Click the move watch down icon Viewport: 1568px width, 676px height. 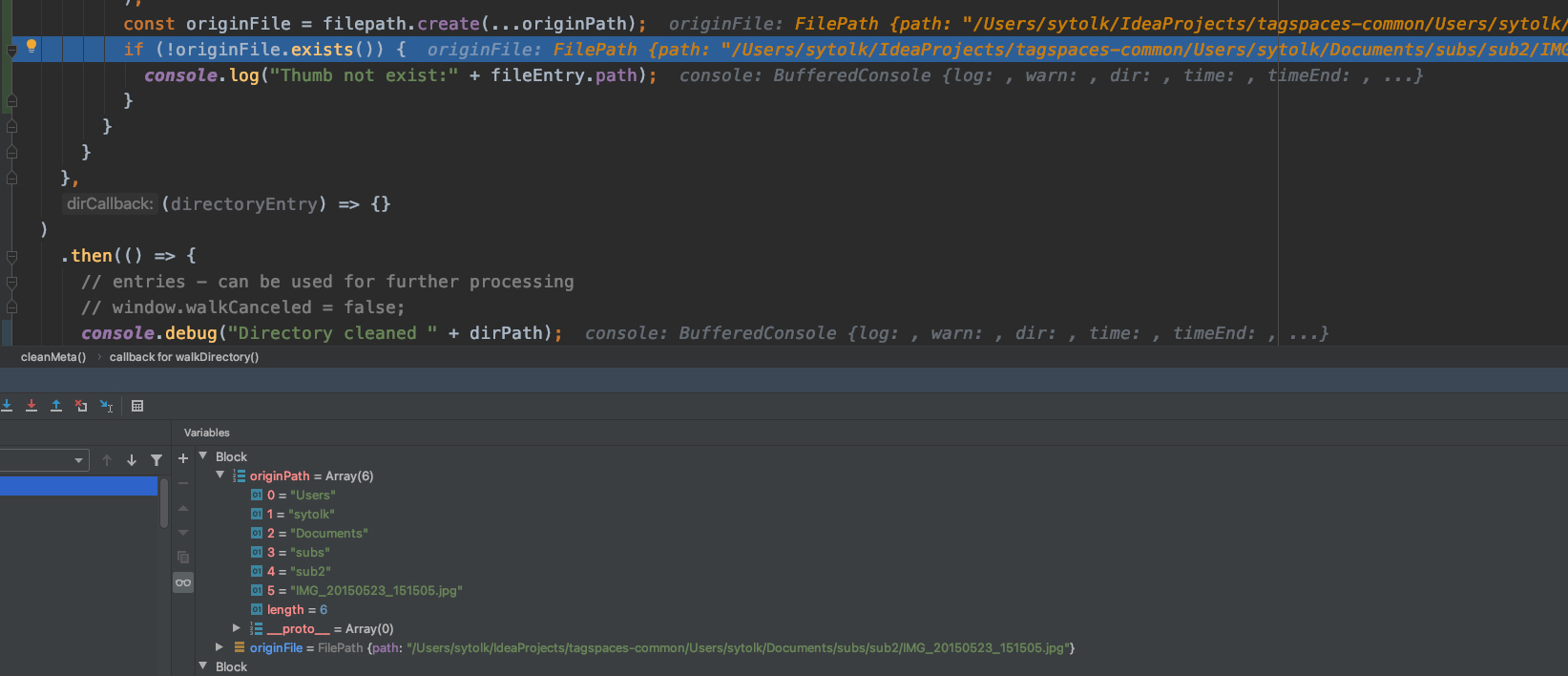point(183,533)
